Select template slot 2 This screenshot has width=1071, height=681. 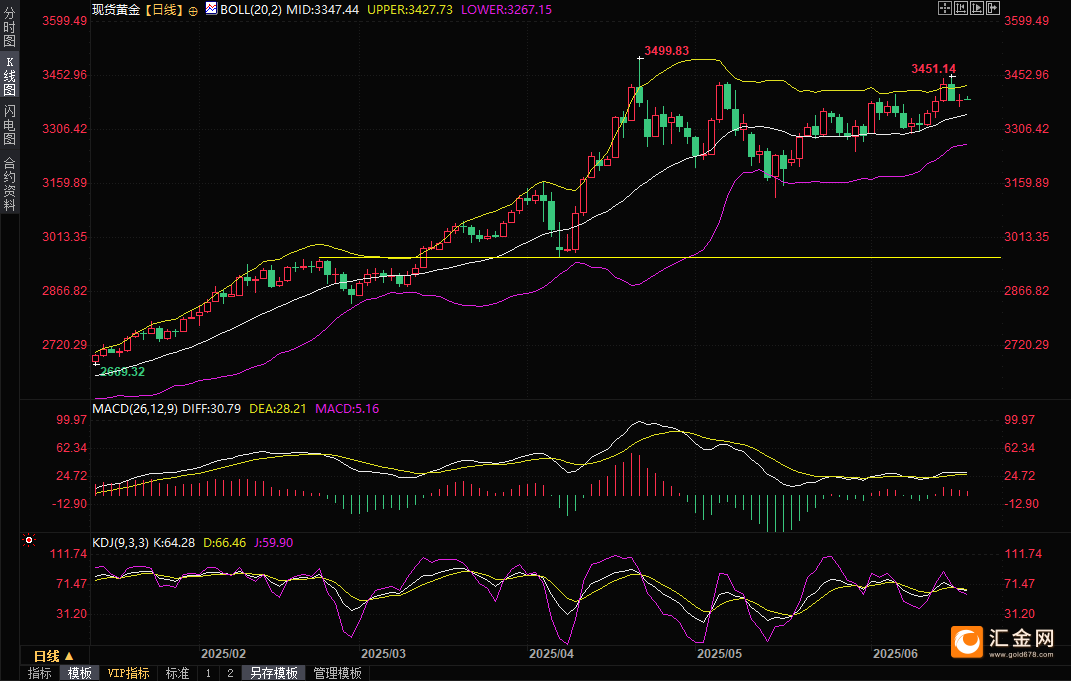tap(229, 673)
